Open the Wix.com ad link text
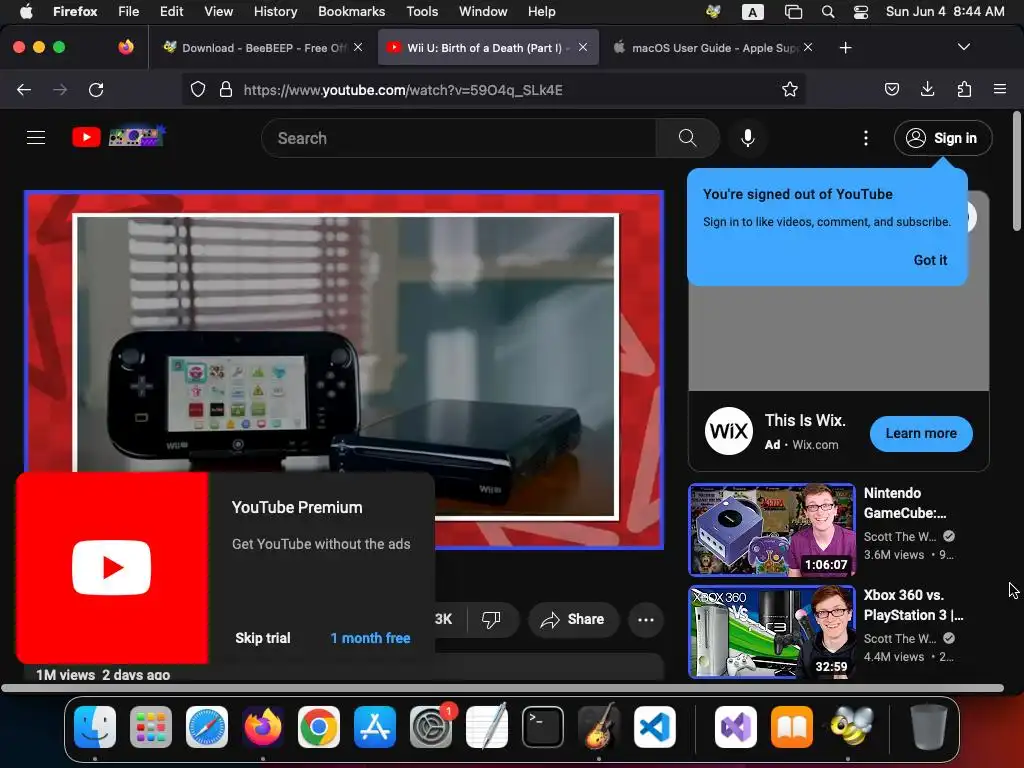Viewport: 1024px width, 768px height. [x=815, y=445]
